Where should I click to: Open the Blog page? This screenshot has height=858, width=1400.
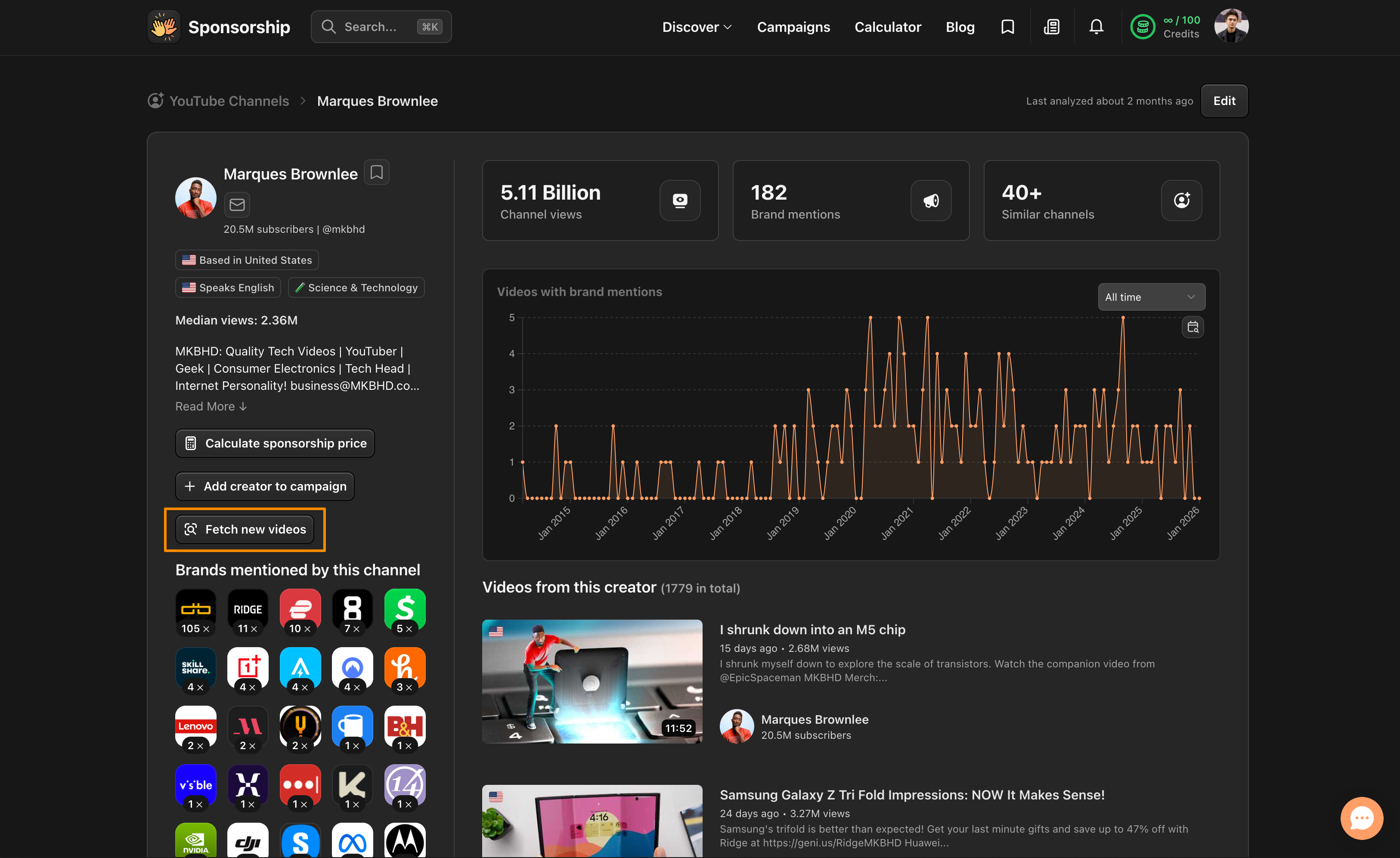(x=960, y=27)
